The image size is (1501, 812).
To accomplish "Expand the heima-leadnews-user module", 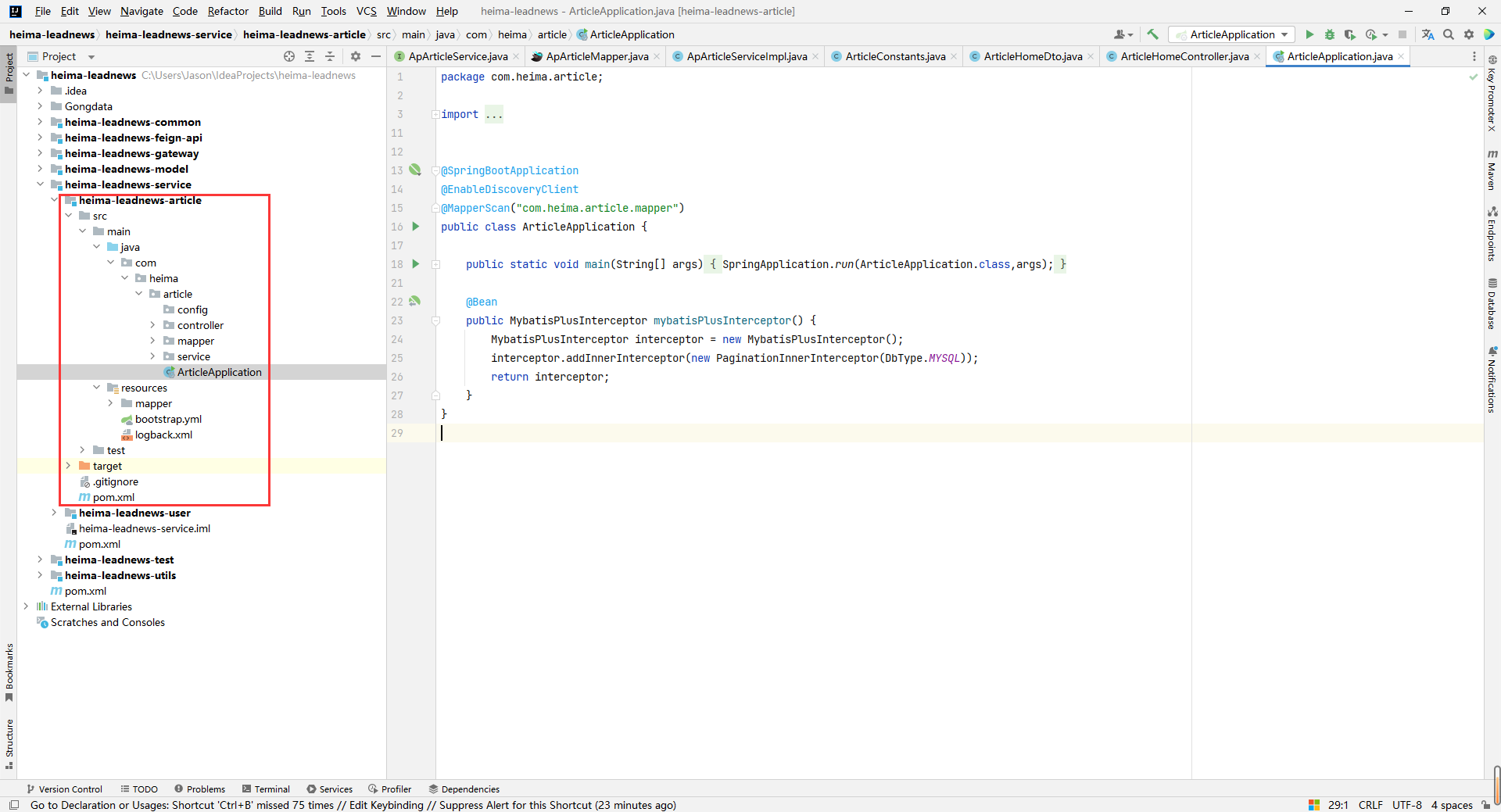I will coord(54,513).
